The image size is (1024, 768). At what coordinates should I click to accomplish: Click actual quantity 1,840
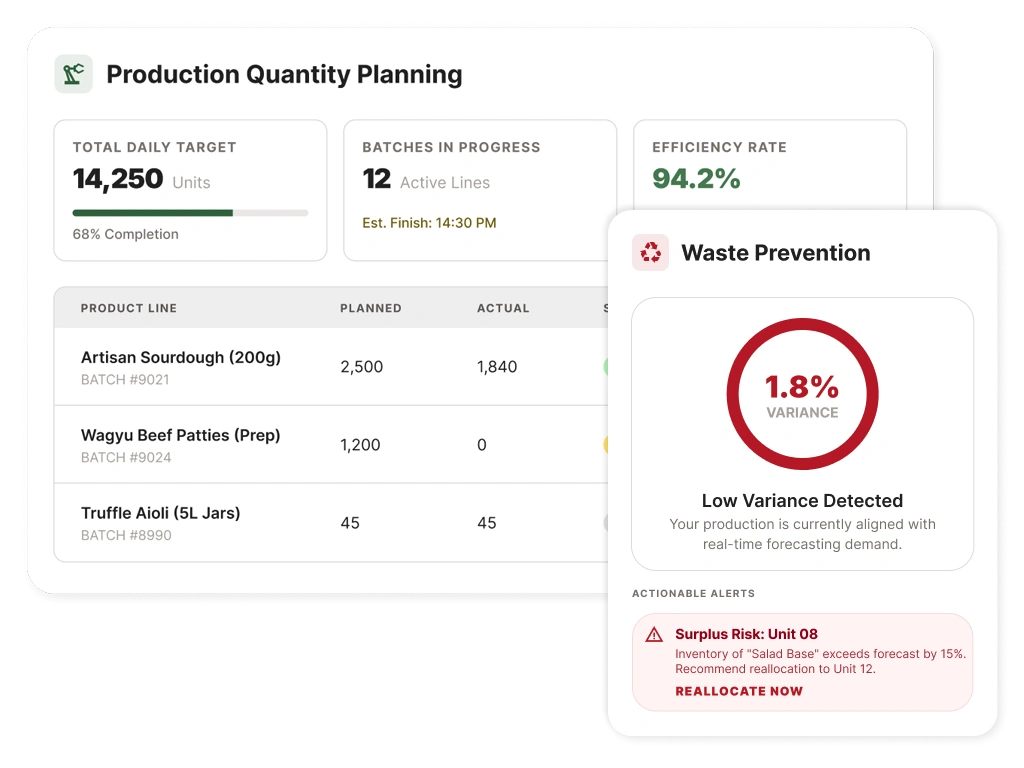[x=497, y=367]
